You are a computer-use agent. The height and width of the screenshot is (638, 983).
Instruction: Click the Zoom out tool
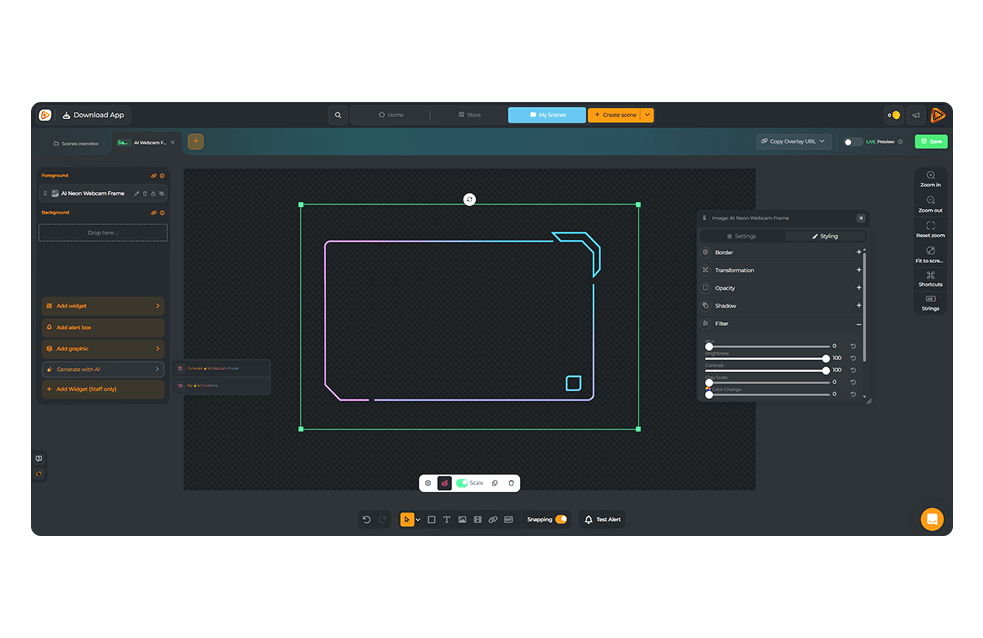pos(930,203)
